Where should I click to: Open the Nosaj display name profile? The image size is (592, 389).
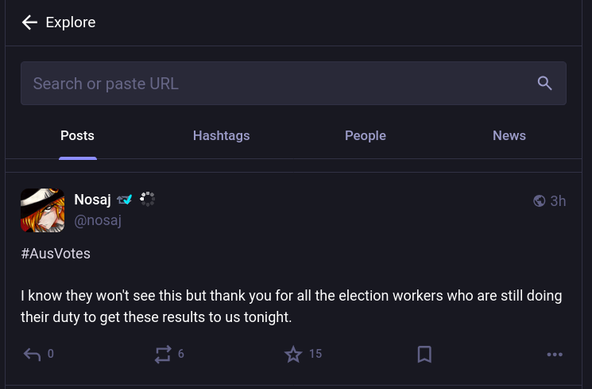92,199
